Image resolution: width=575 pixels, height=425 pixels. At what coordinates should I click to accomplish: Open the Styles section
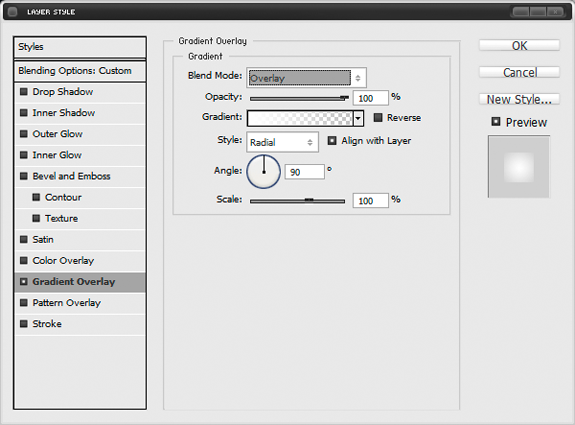80,47
